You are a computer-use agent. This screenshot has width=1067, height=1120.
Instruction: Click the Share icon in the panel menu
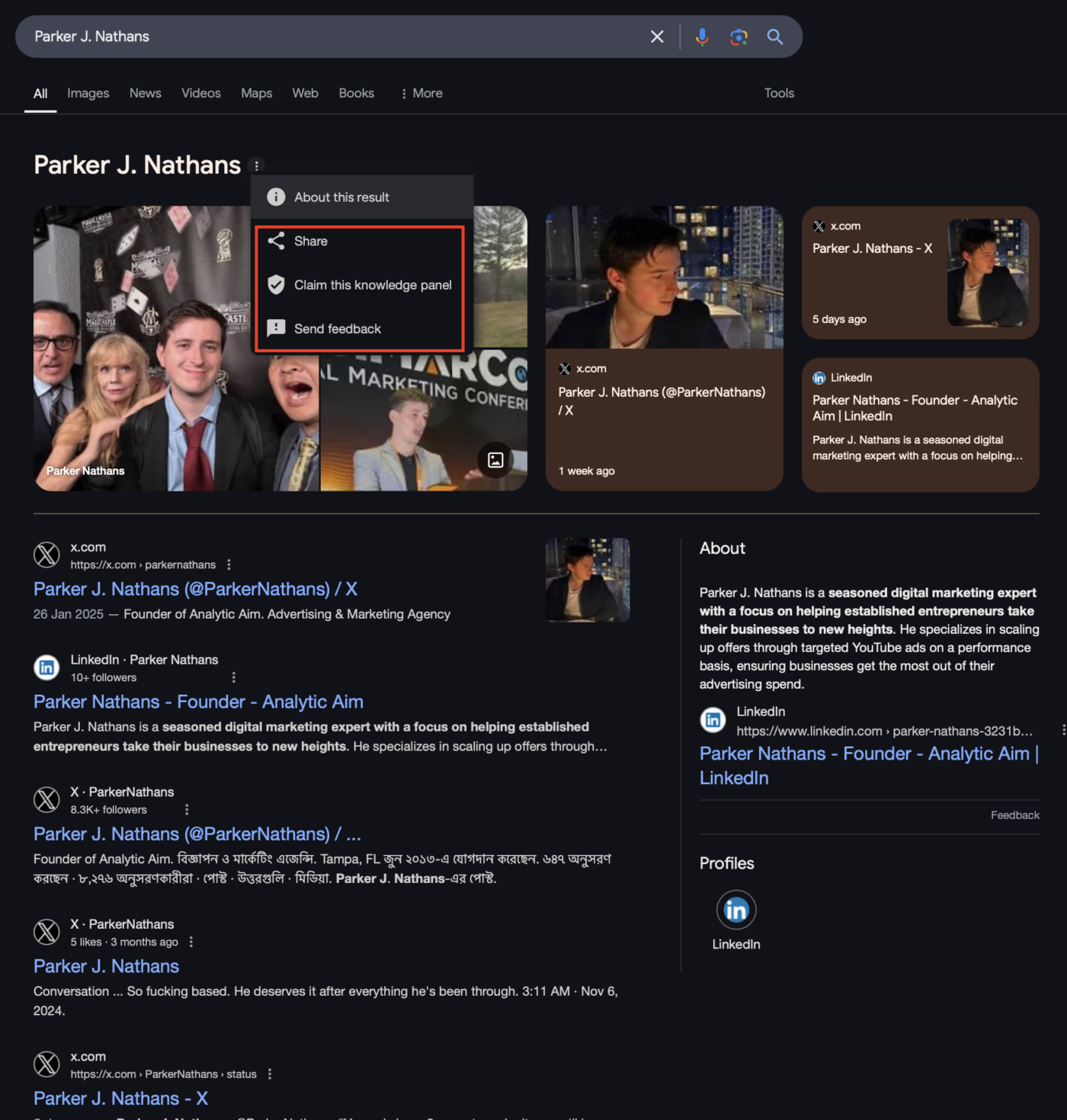coord(275,241)
